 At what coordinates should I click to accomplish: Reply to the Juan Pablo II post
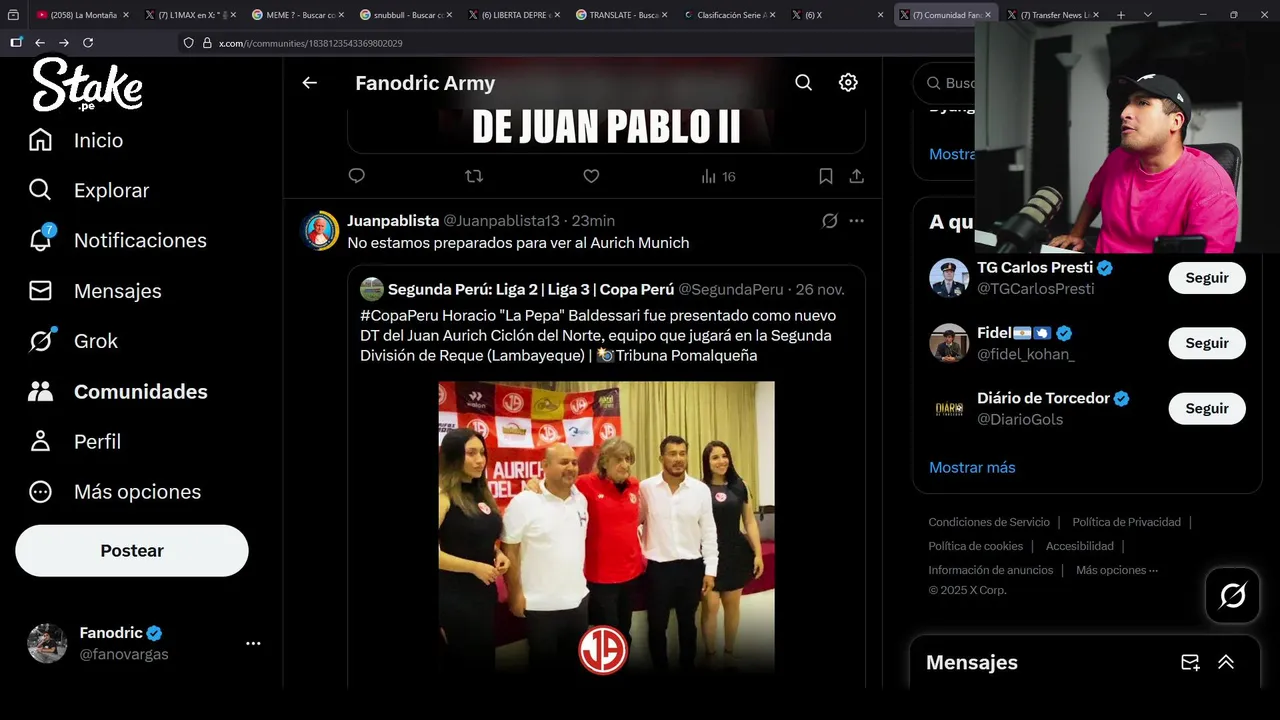tap(357, 176)
